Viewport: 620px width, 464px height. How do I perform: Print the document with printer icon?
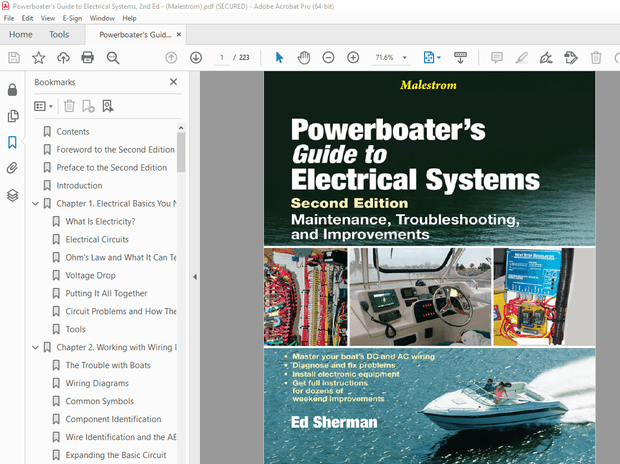coord(87,58)
